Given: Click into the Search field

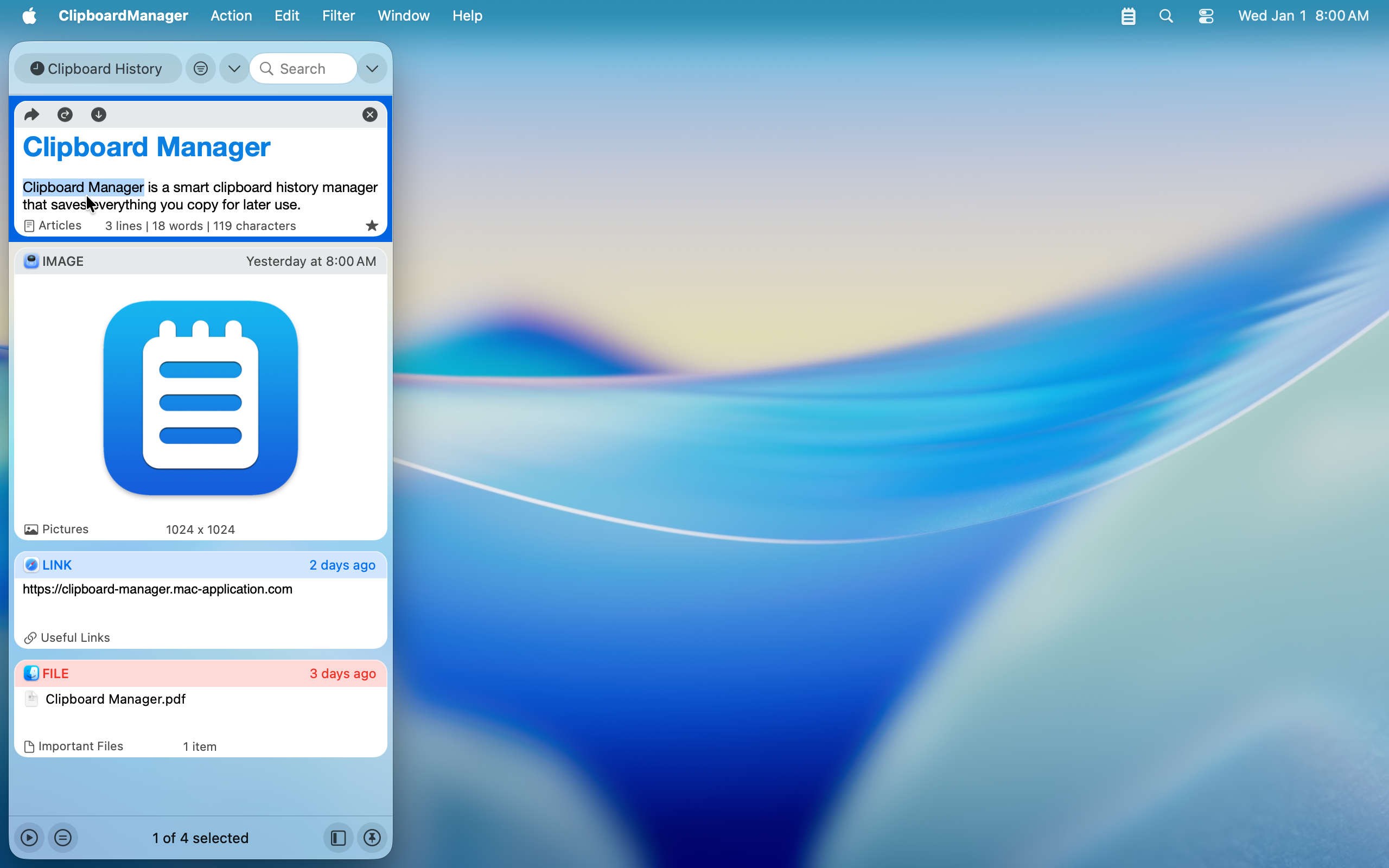Looking at the screenshot, I should click(x=310, y=69).
